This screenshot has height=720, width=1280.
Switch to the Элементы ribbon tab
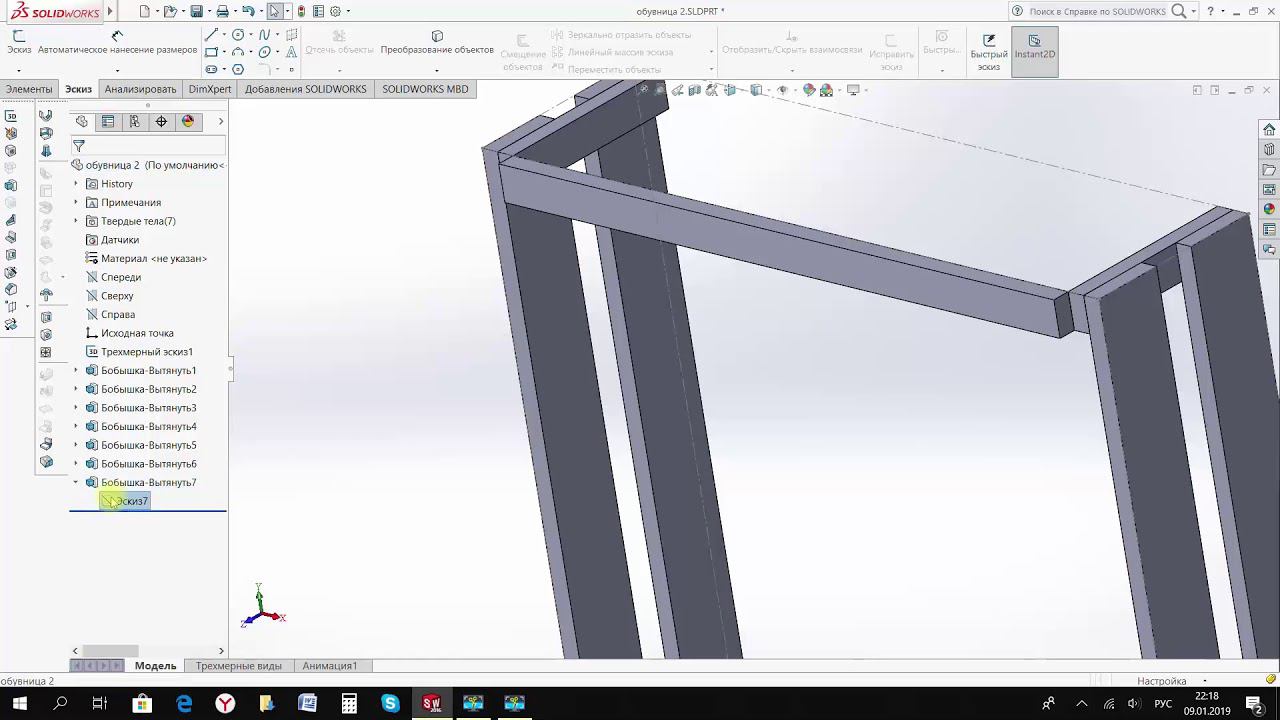tap(29, 89)
